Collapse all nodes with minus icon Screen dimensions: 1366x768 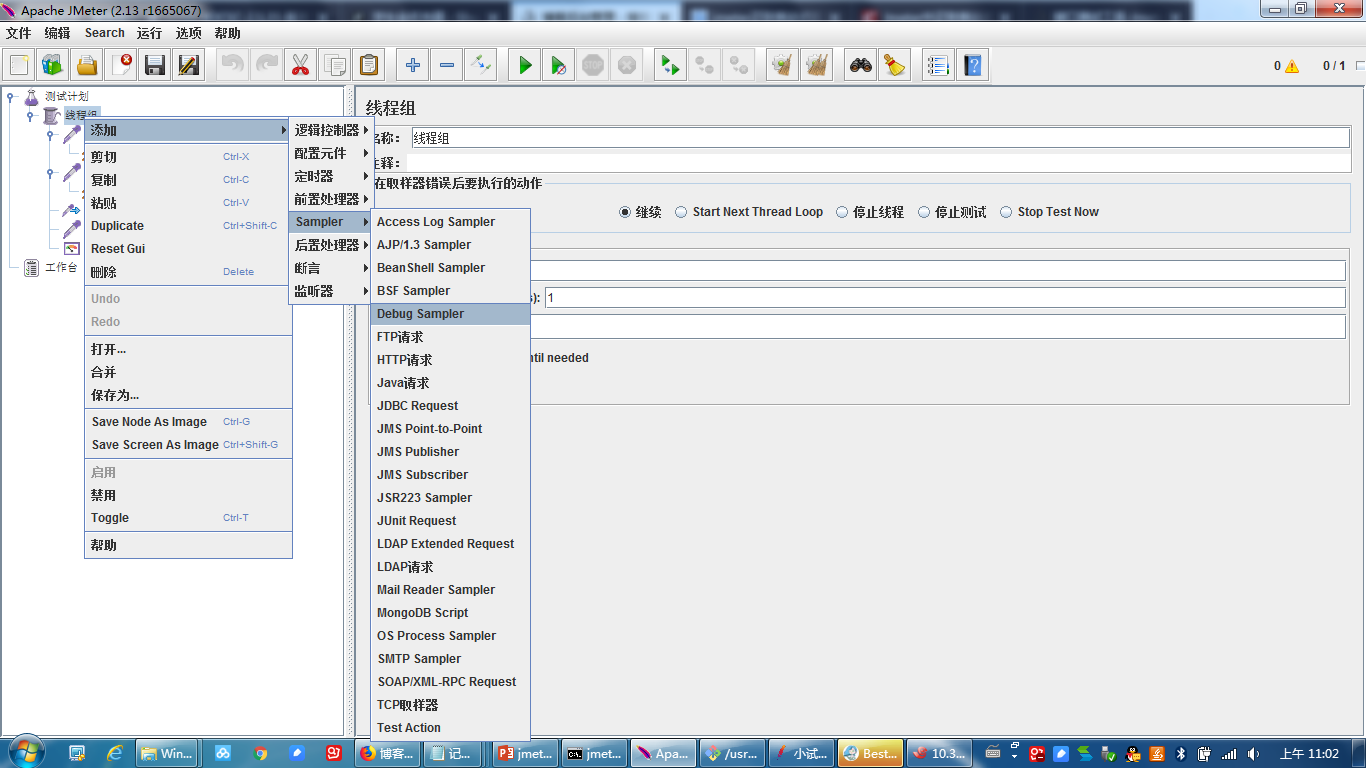pos(446,65)
